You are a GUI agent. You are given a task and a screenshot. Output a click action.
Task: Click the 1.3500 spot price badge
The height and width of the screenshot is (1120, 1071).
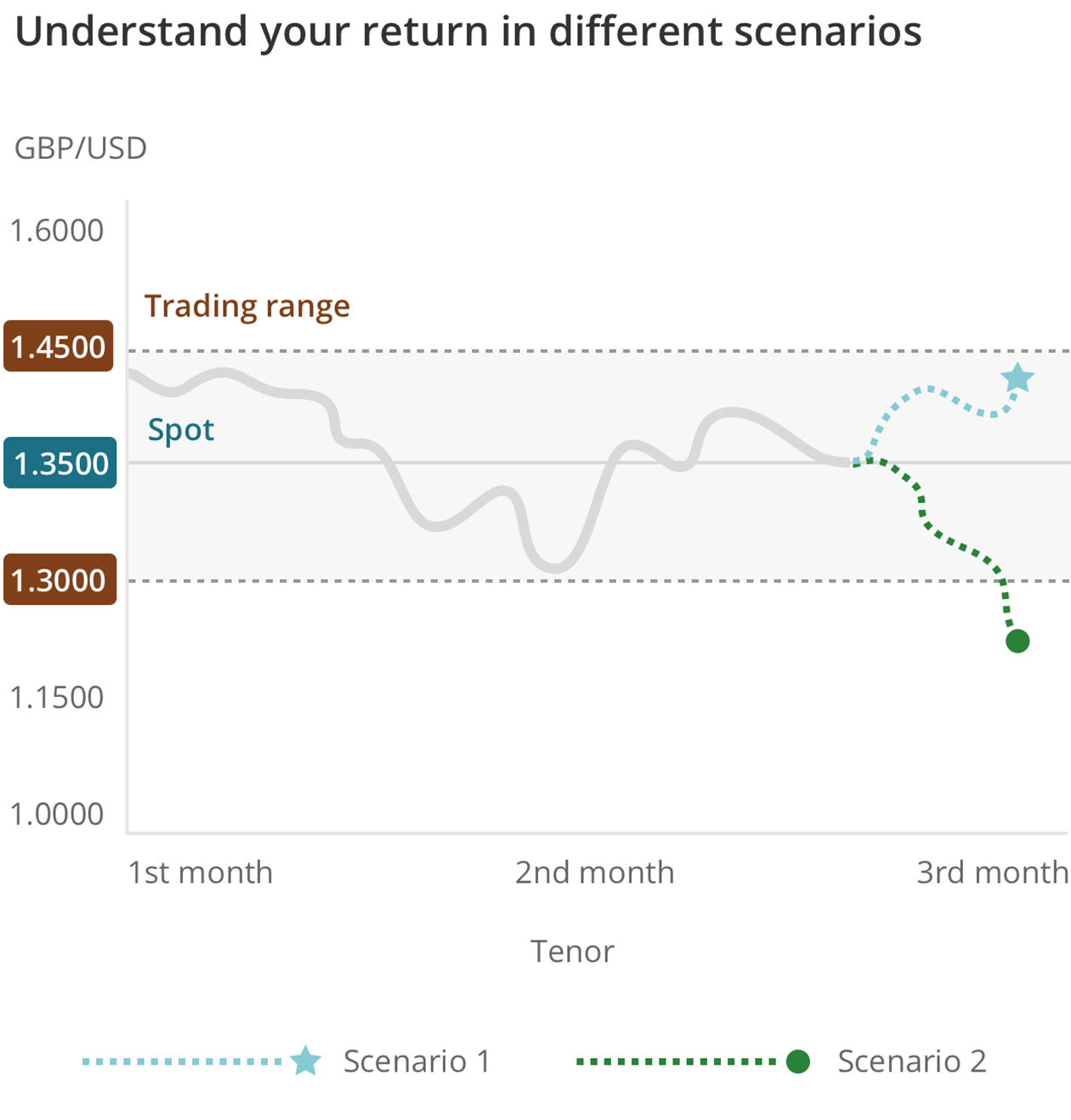[x=60, y=463]
